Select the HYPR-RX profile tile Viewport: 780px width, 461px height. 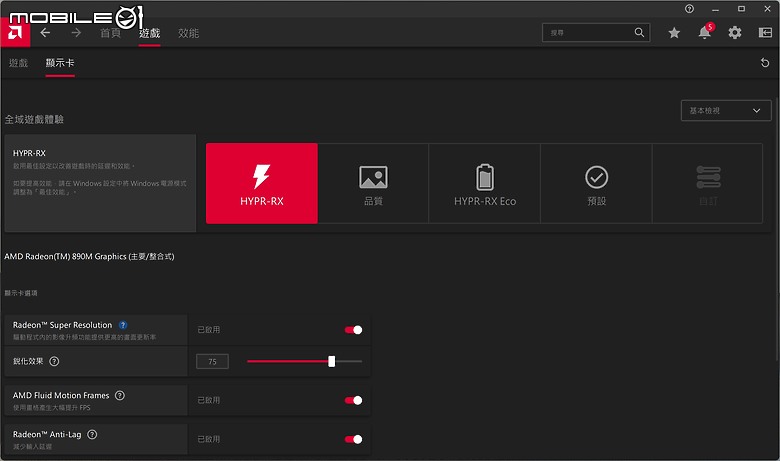[x=262, y=183]
